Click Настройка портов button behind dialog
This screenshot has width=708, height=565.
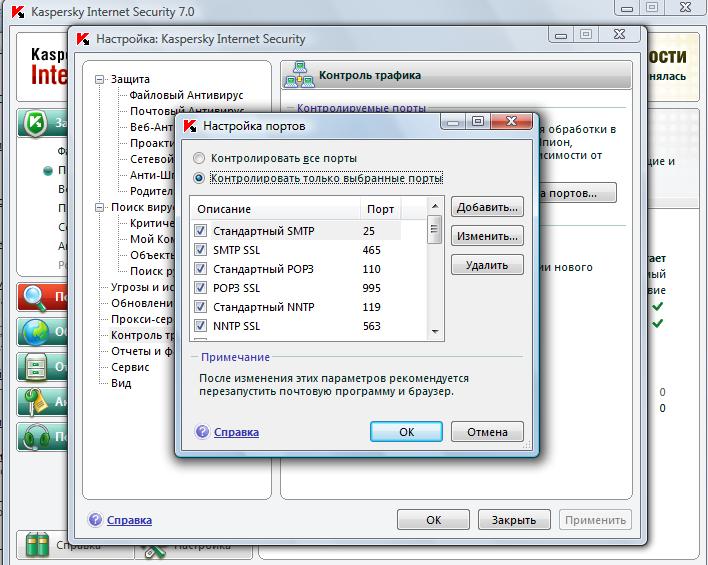[x=578, y=193]
